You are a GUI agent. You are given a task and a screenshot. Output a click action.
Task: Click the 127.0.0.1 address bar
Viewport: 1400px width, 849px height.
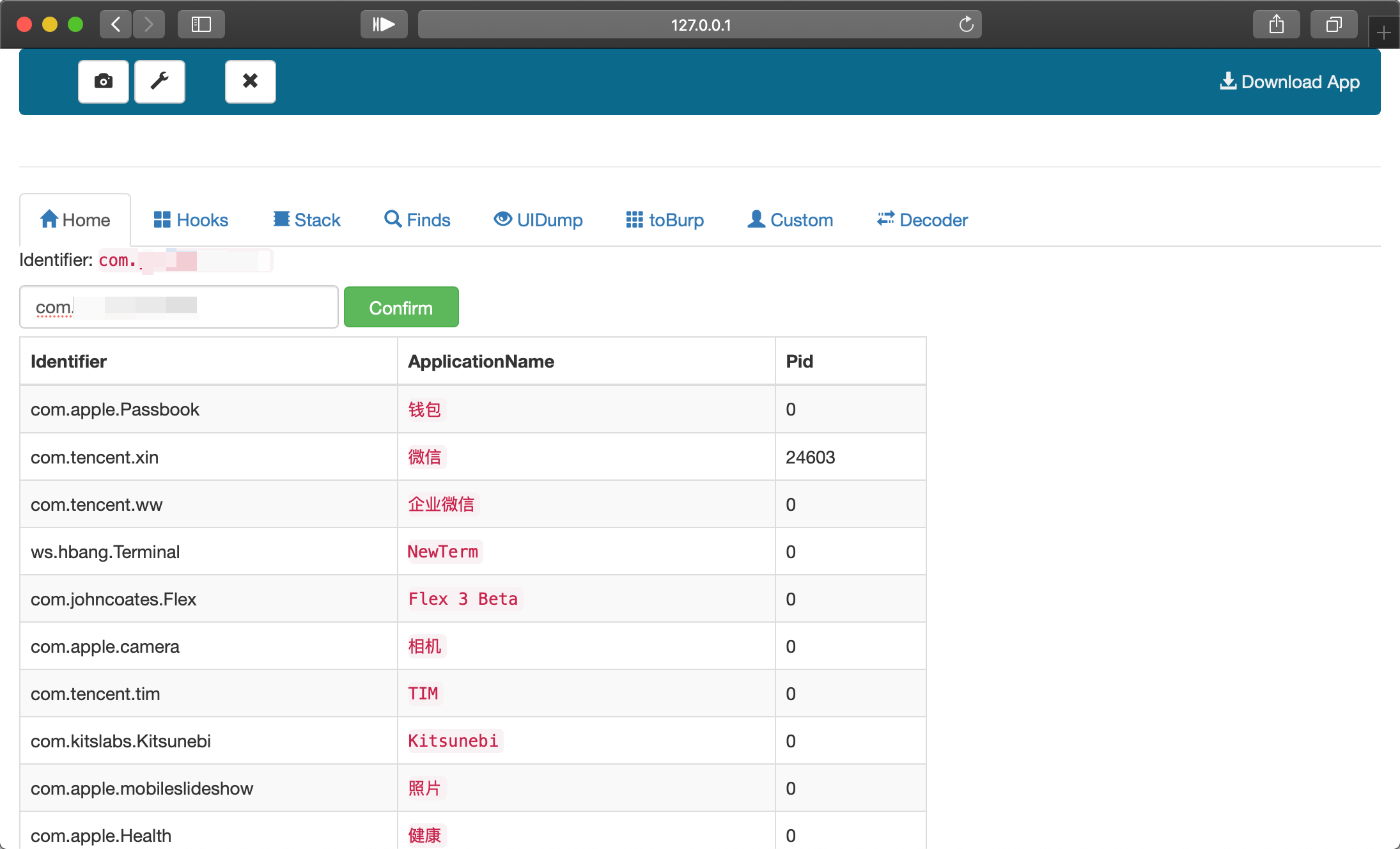[700, 24]
